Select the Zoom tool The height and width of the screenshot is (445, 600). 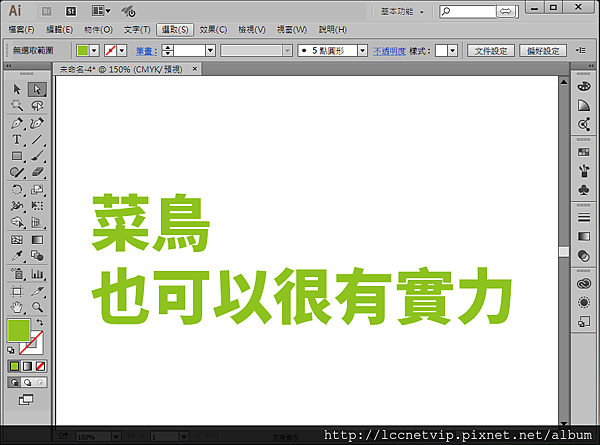(x=37, y=307)
